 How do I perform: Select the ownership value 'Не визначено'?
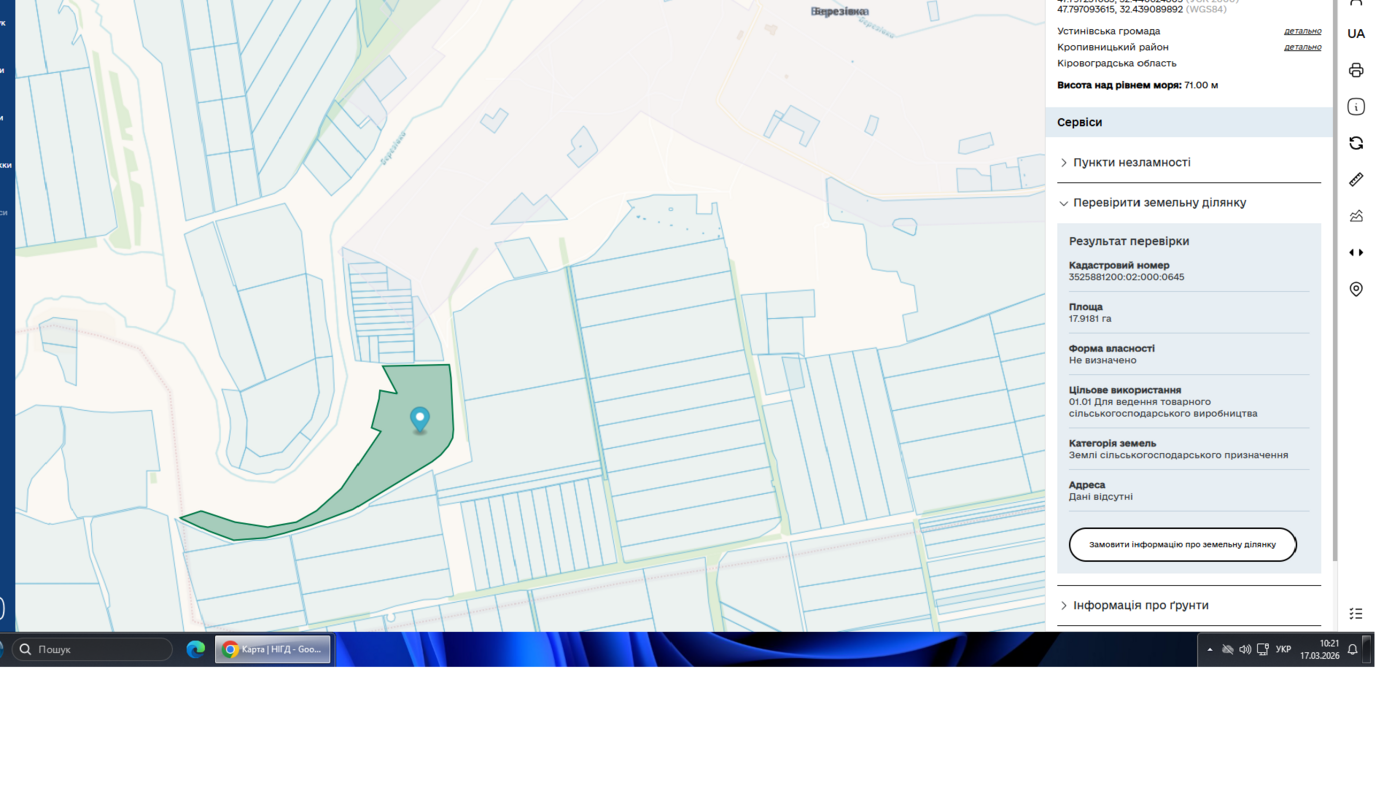(x=1102, y=360)
